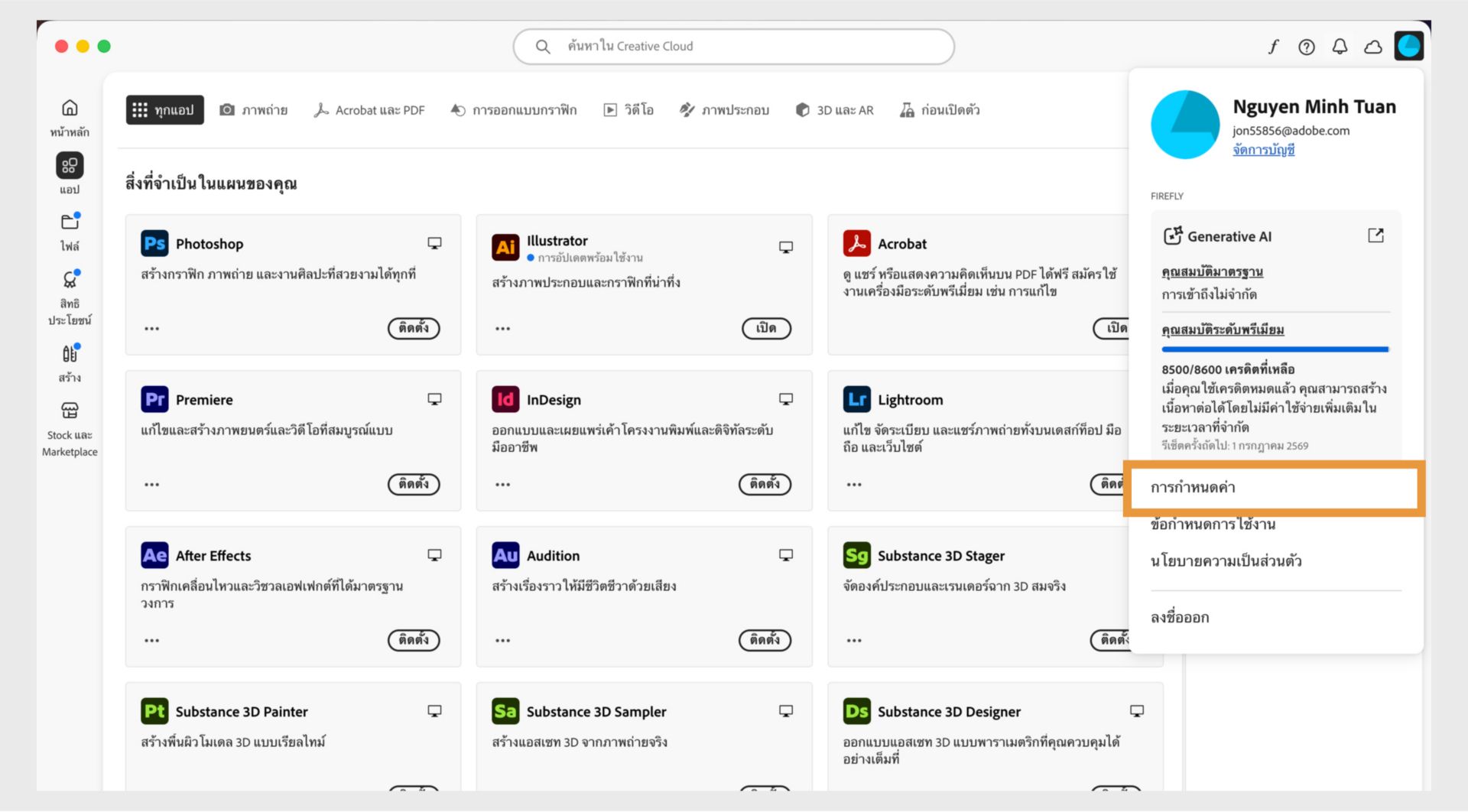Choose ข้อกำหนดการใช้งาน menu item
1468x812 pixels.
click(x=1213, y=525)
